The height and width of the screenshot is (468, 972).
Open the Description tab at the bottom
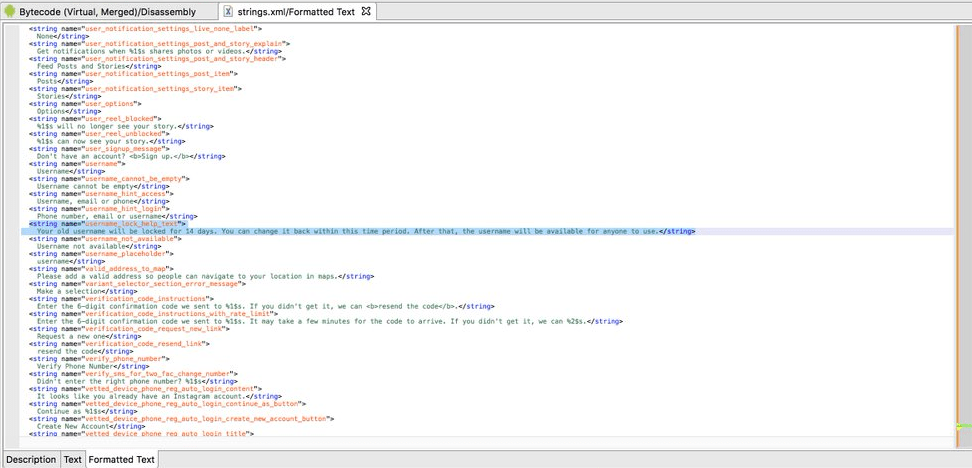tap(31, 459)
